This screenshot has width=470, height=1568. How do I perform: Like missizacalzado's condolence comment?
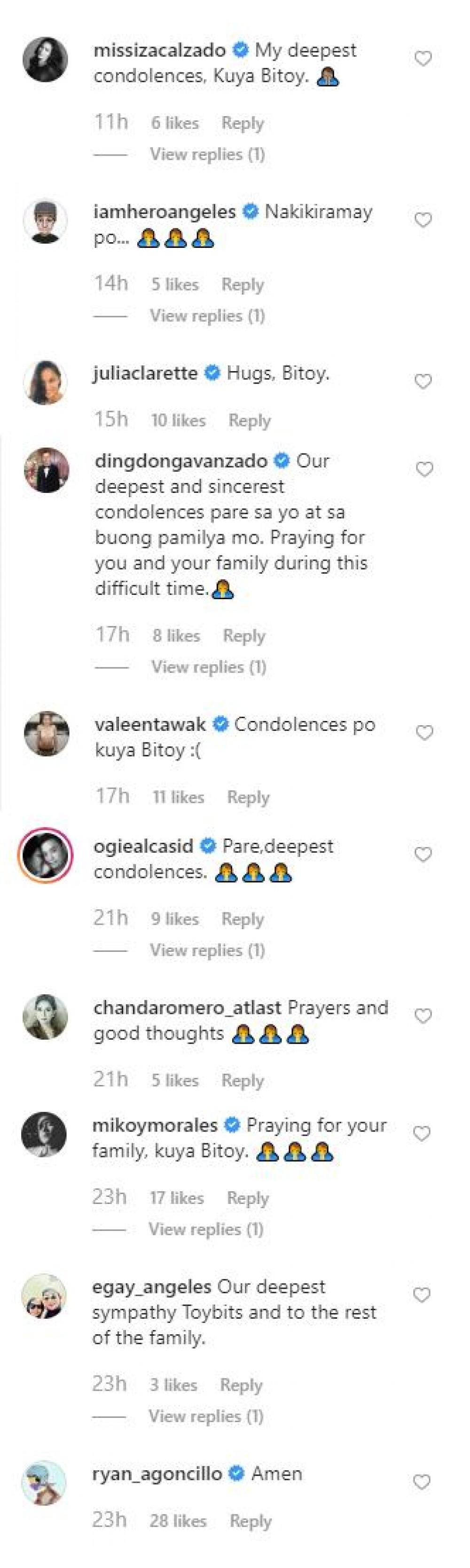pos(423,58)
